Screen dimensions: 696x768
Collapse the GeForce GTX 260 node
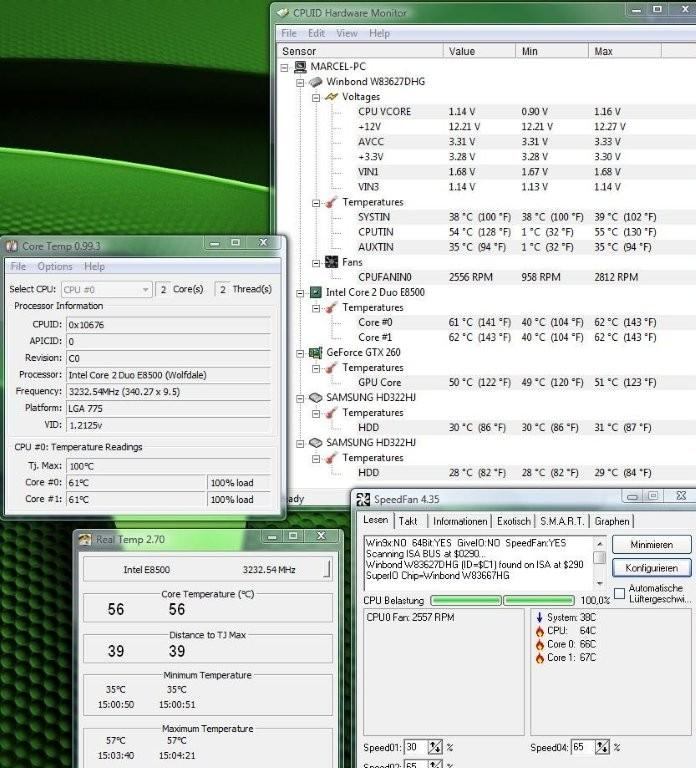tap(300, 354)
